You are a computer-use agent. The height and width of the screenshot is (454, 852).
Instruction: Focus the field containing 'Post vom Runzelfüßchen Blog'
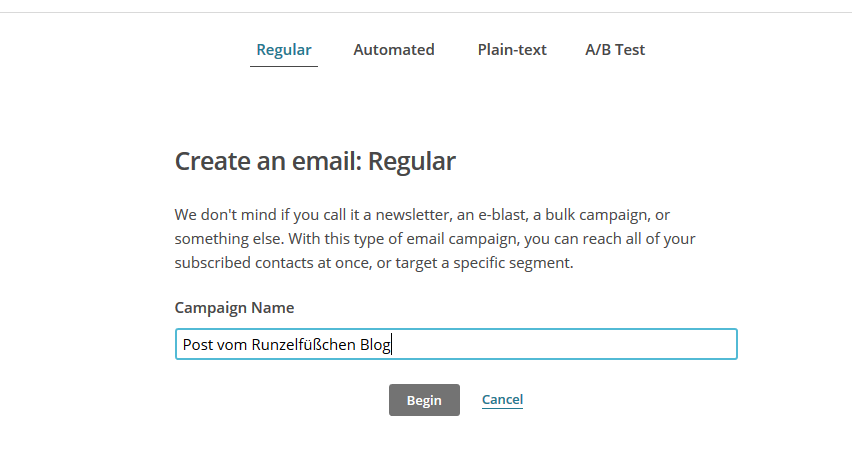tap(456, 344)
